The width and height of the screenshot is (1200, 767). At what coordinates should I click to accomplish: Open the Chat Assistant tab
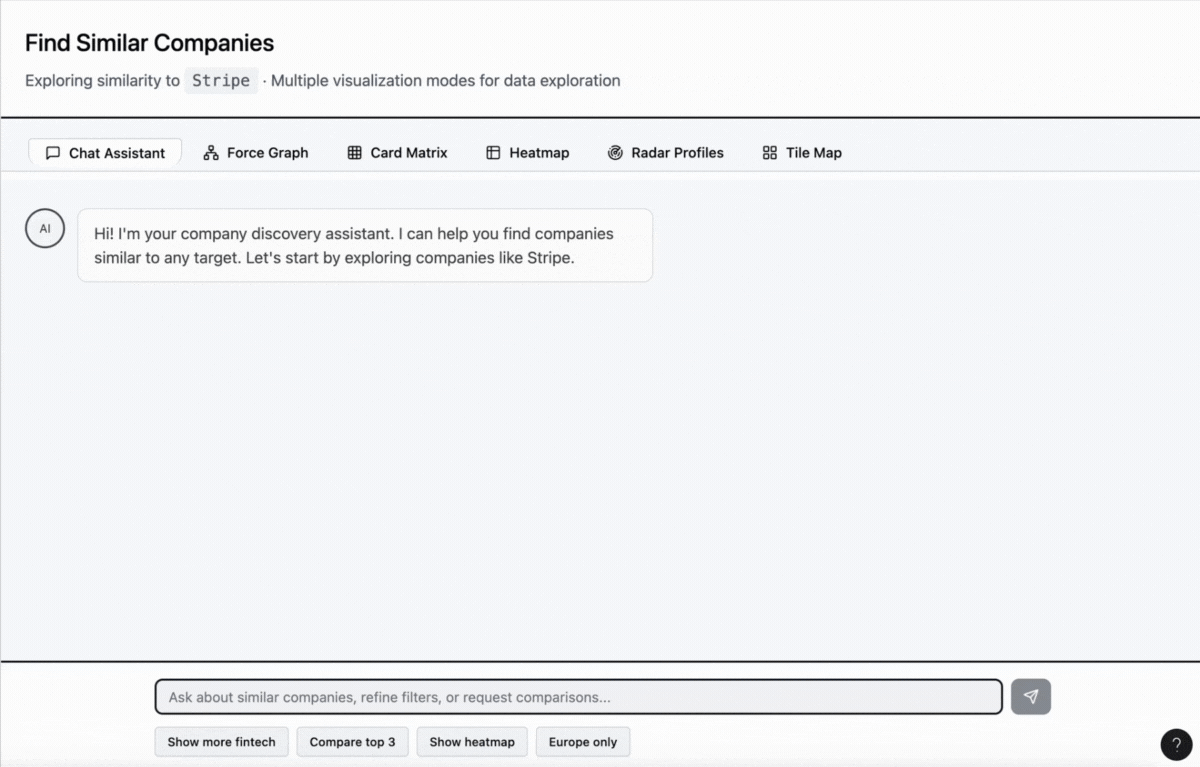(x=105, y=153)
